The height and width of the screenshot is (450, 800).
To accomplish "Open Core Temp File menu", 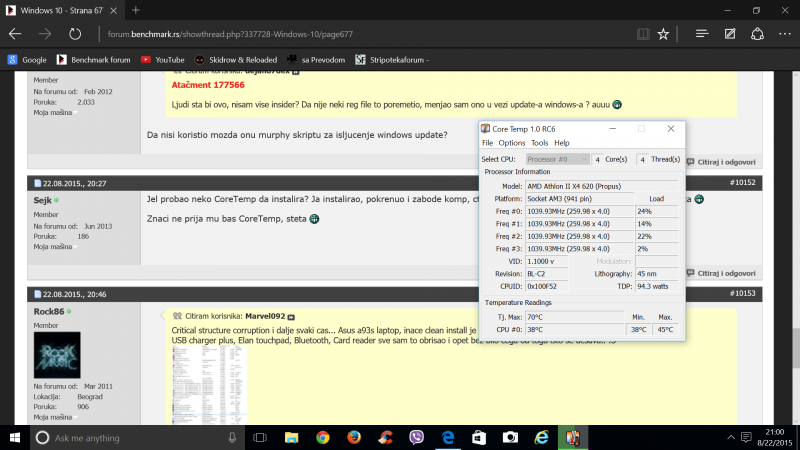I will coord(487,143).
